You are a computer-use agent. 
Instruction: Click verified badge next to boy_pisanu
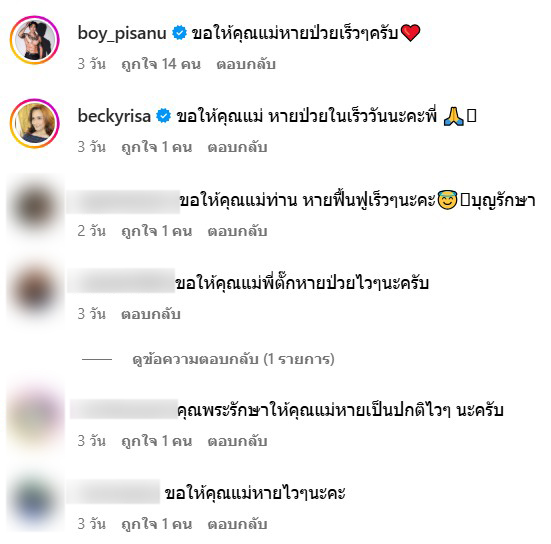click(179, 33)
